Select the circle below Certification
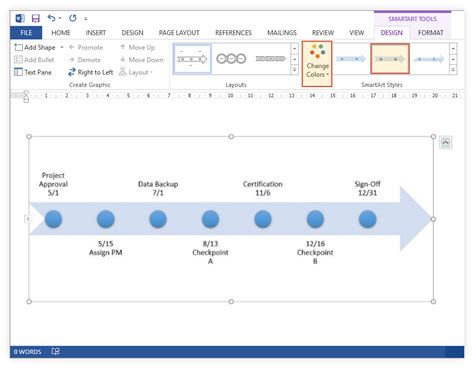Screen dimensions: 474x368 click(x=263, y=219)
